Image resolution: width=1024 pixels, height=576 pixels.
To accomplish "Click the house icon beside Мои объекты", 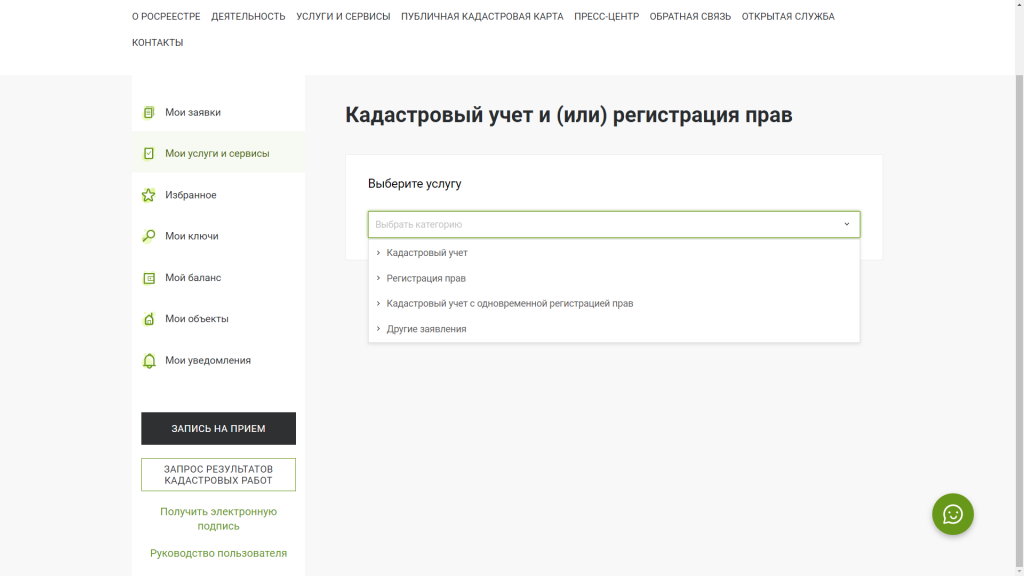I will (x=149, y=319).
